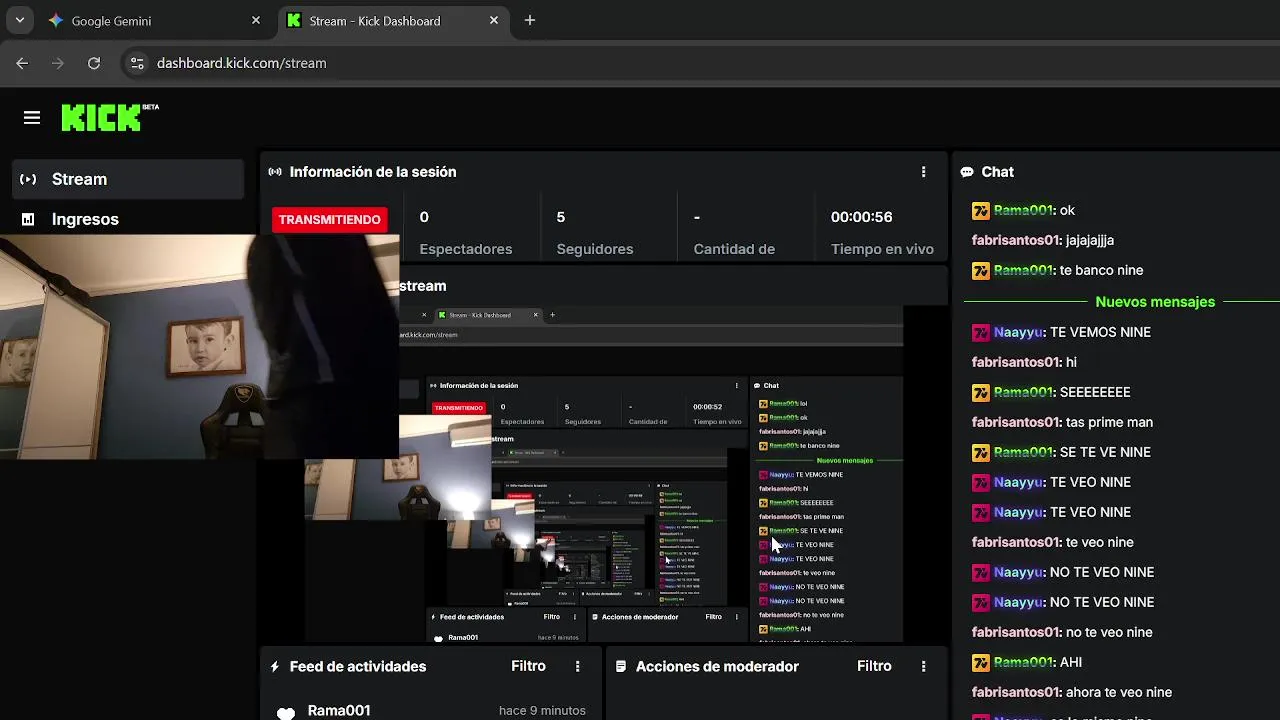Click Rama001 badge icon beside 'SE TE VE NINE'
The width and height of the screenshot is (1280, 720).
[981, 452]
